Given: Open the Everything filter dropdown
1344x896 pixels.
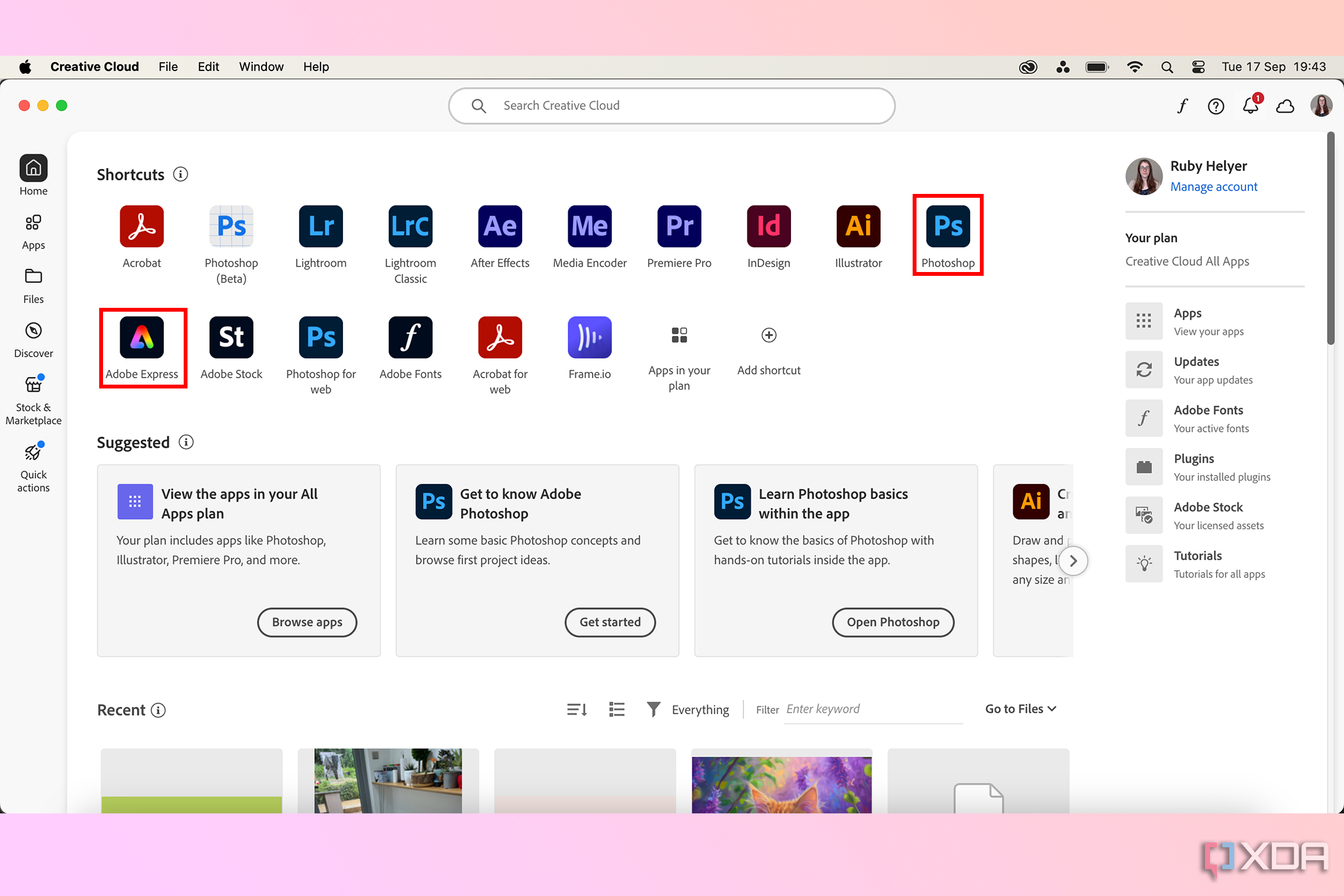Looking at the screenshot, I should pos(688,709).
